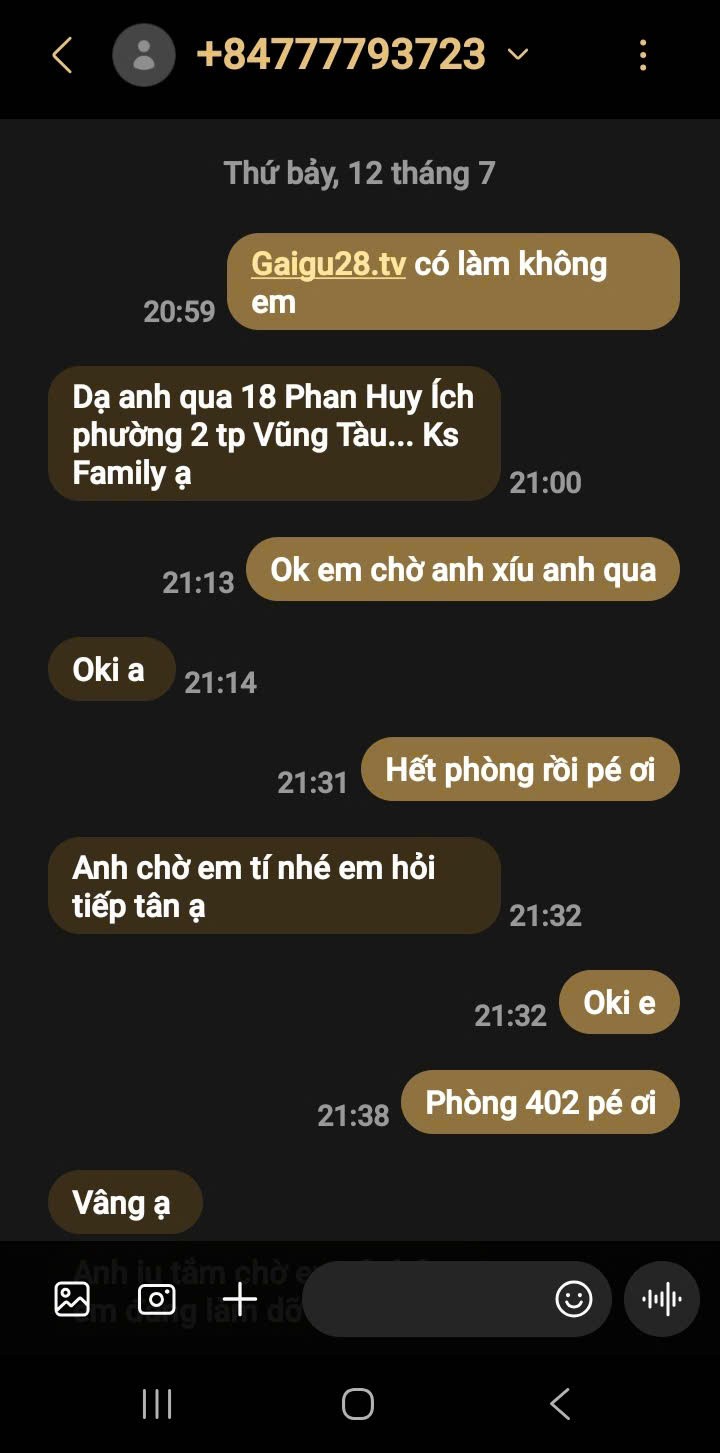Open the contact avatar profile picture

(144, 55)
